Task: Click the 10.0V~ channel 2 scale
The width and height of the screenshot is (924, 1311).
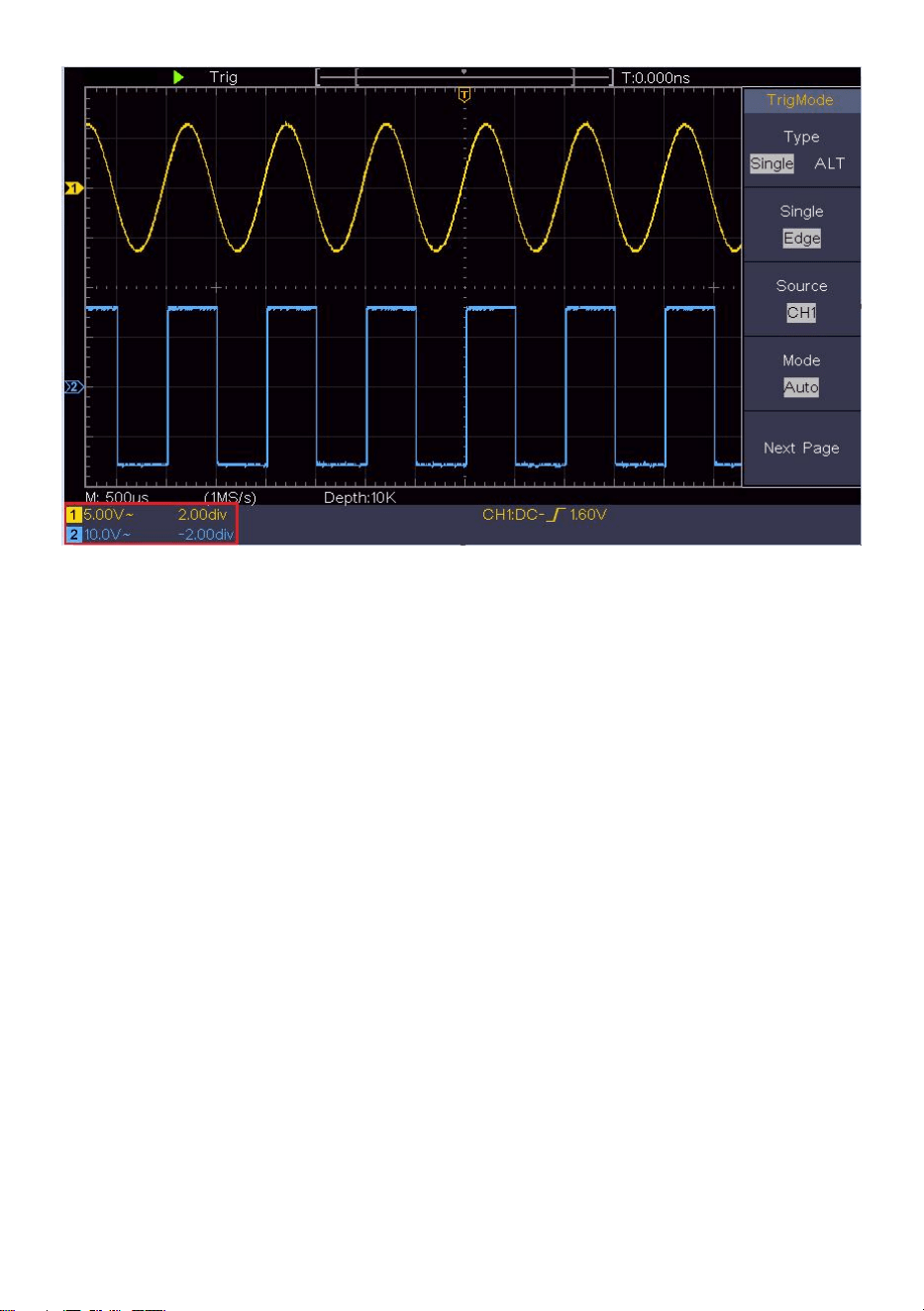Action: coord(107,535)
